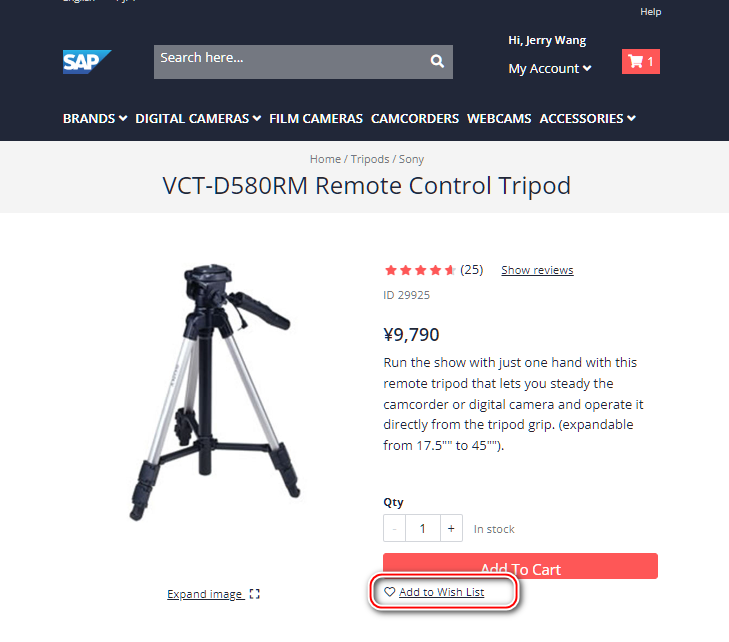Expand the ACCESSORIES menu

click(x=588, y=119)
